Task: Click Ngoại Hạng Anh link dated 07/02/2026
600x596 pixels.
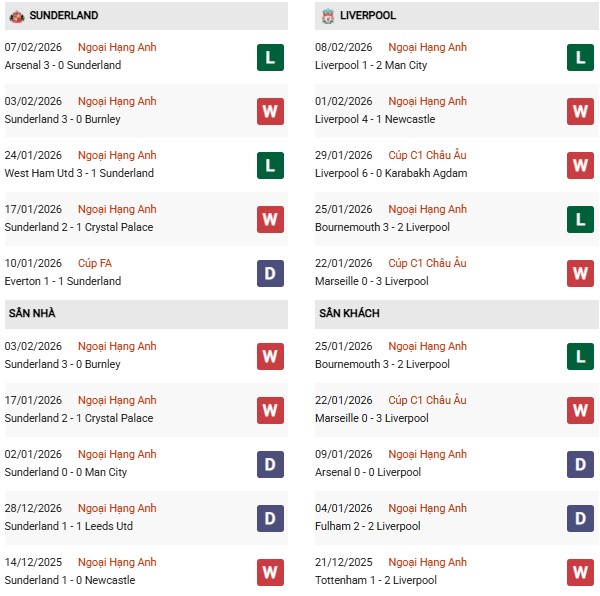Action: tap(117, 47)
